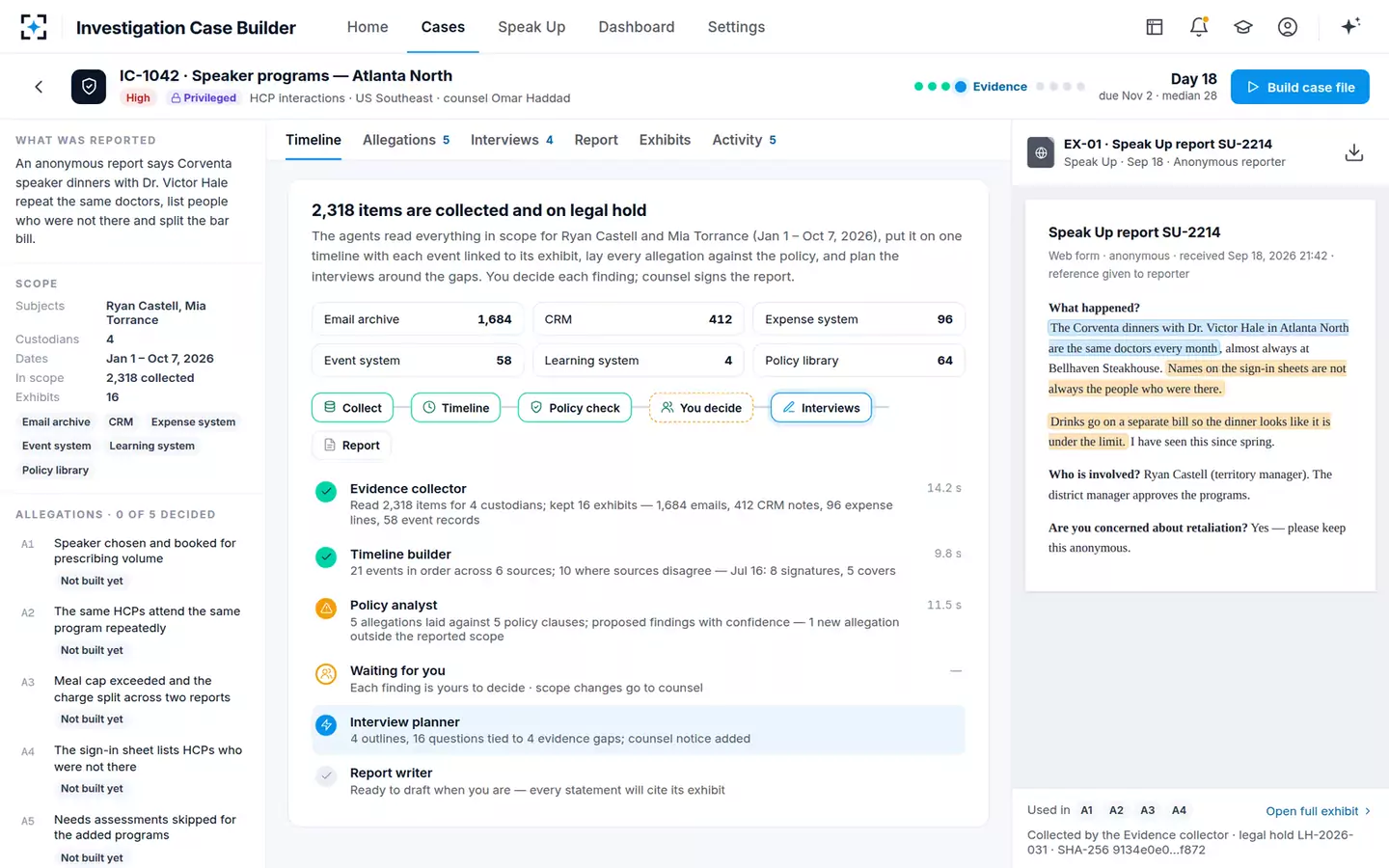The width and height of the screenshot is (1389, 868).
Task: Click the Build case file button
Action: coord(1300,87)
